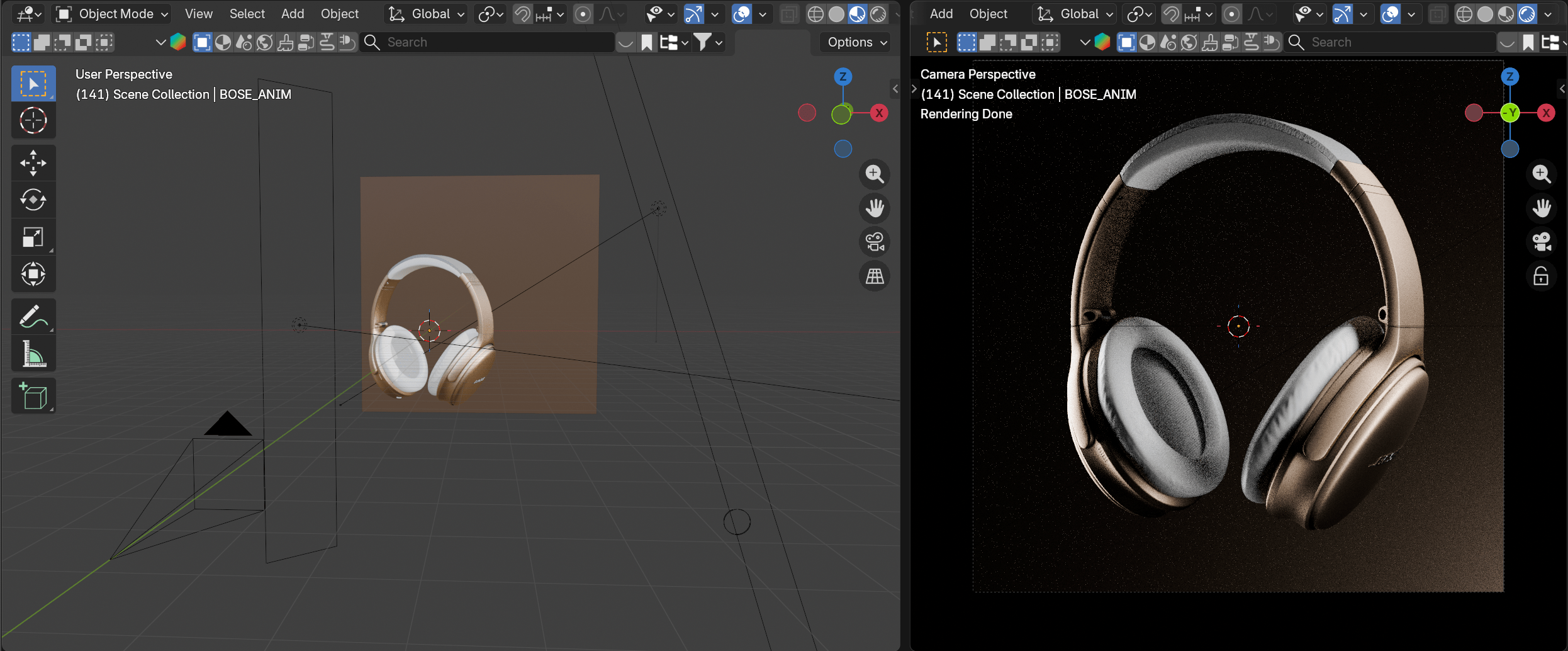Select the Move tool in left toolbar
Screen dimensions: 1568x651
tap(33, 163)
